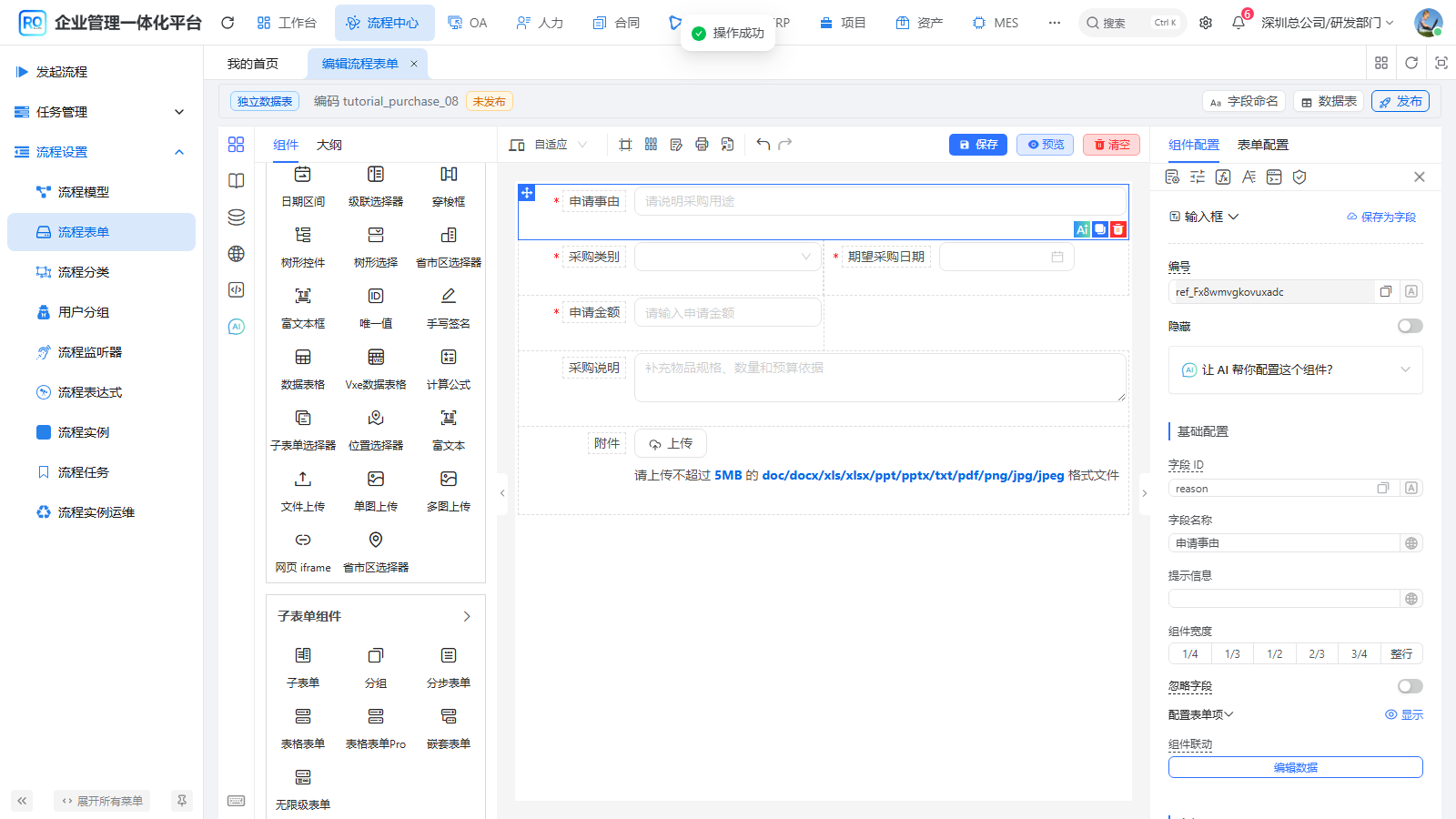Screen dimensions: 1456x819
Task: Add the 分步表单 step form component
Action: (x=449, y=667)
